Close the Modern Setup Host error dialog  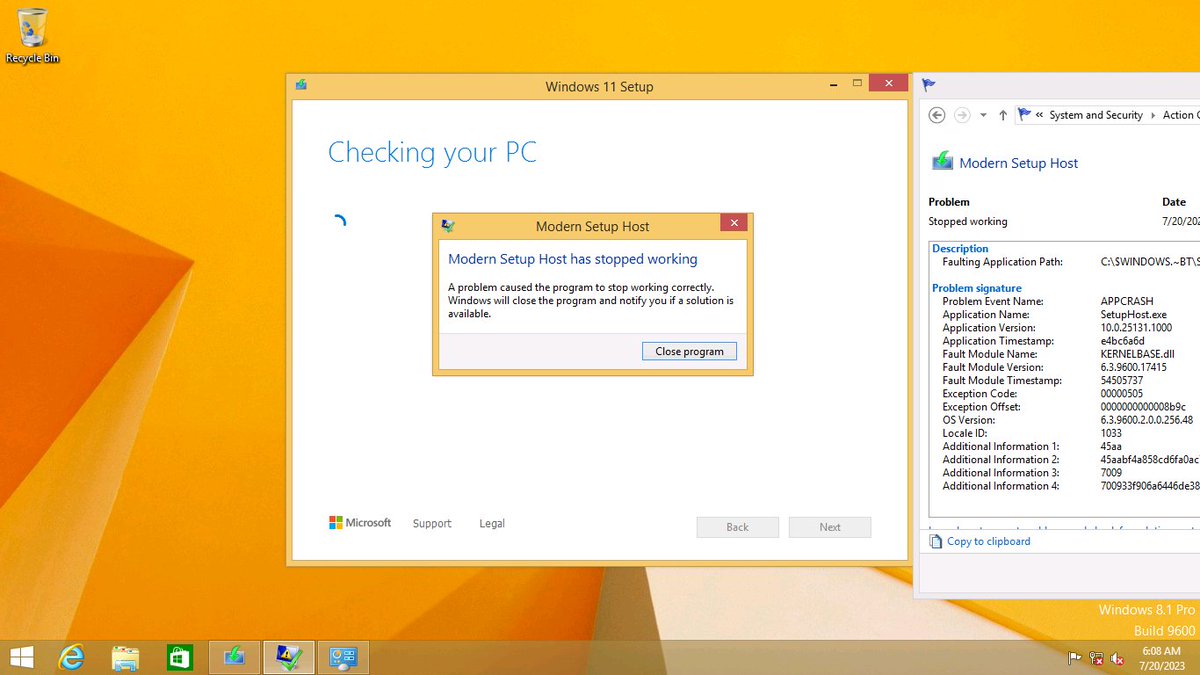[734, 223]
